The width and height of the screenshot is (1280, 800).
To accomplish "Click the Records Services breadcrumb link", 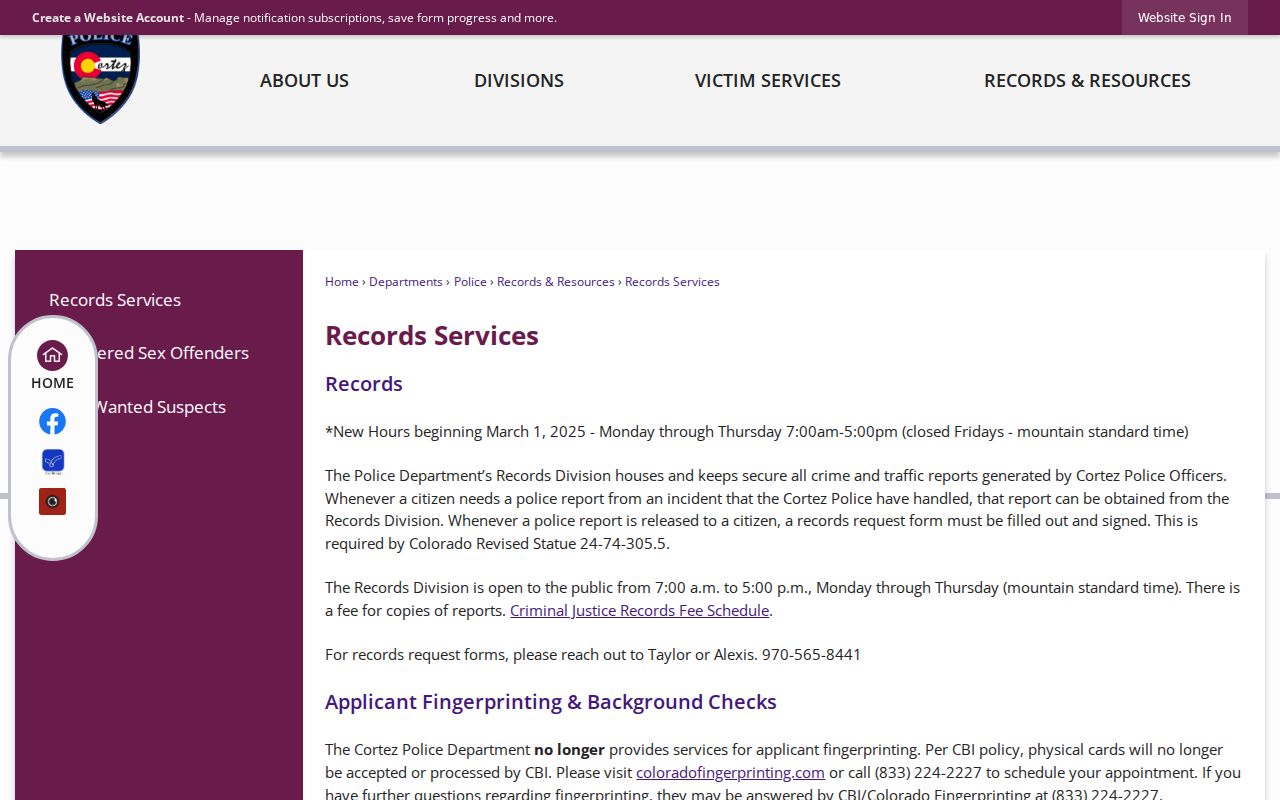I will click(672, 282).
